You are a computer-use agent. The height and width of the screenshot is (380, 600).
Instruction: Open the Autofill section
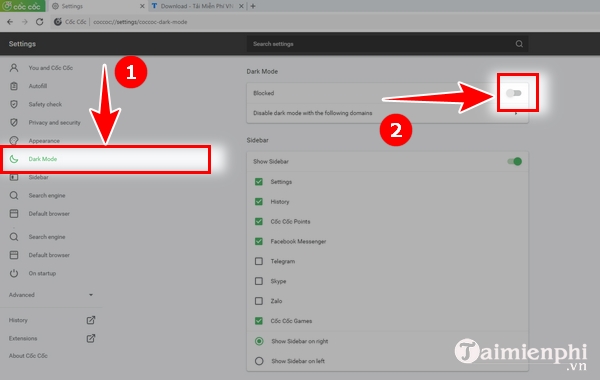click(38, 86)
